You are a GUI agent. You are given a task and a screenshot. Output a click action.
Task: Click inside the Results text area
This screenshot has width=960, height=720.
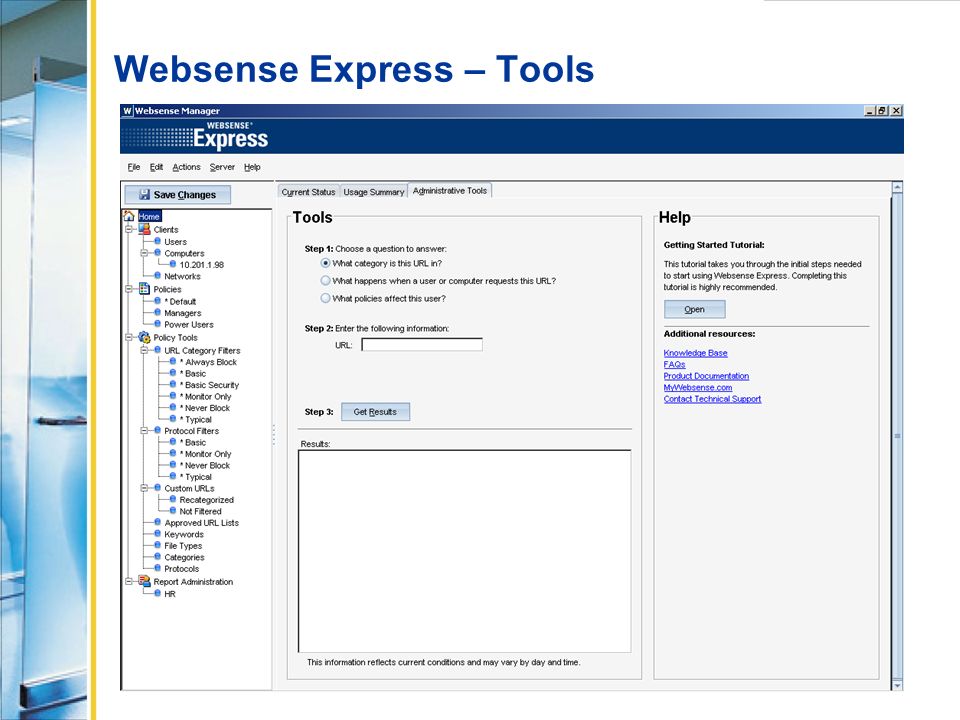pos(464,552)
